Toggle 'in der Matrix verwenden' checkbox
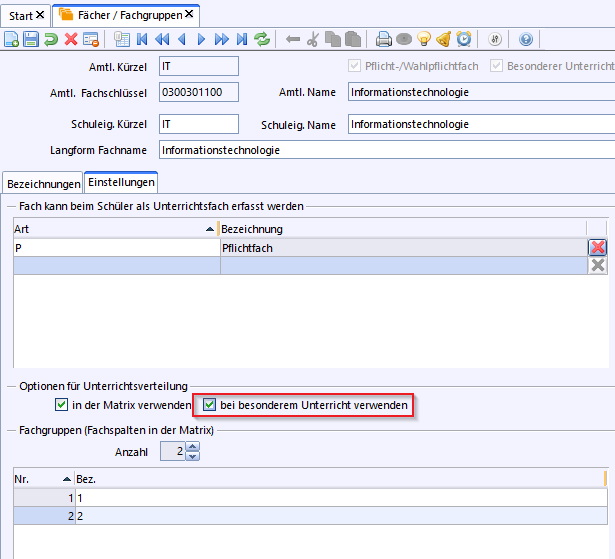 point(62,404)
